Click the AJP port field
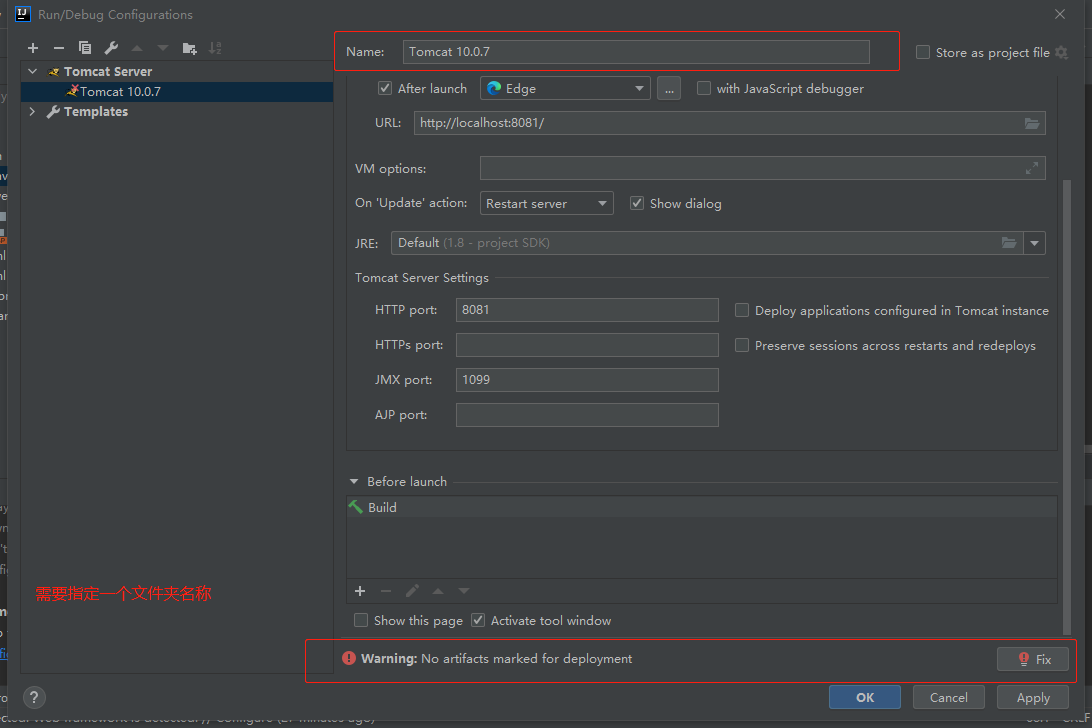Image resolution: width=1092 pixels, height=728 pixels. 587,415
